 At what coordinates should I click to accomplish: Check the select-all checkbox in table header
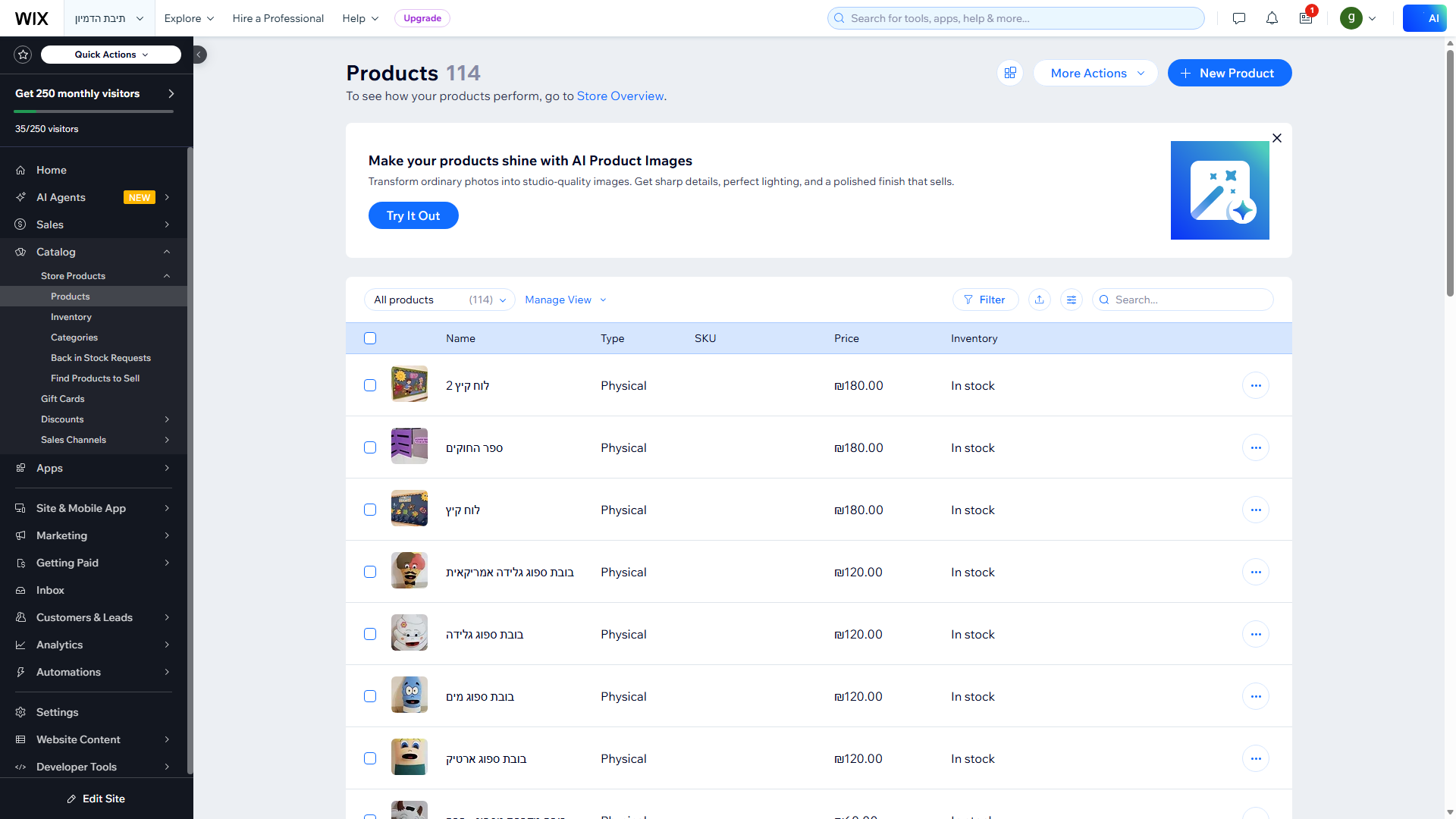[x=369, y=338]
